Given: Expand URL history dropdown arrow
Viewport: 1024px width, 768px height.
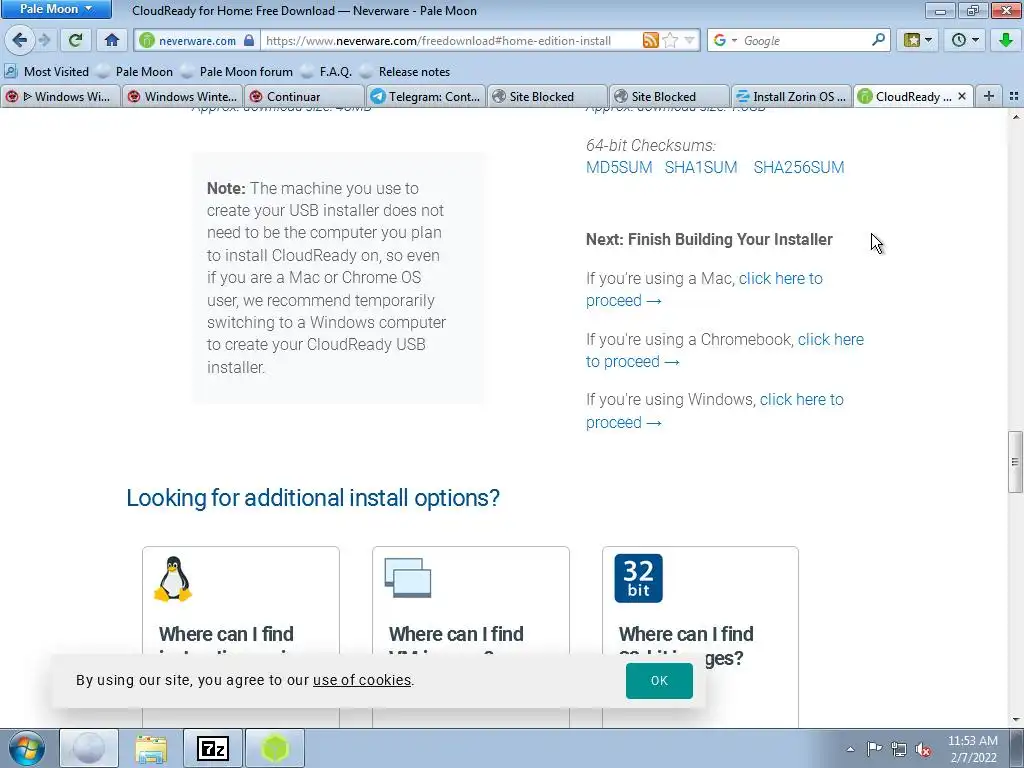Looking at the screenshot, I should (690, 40).
